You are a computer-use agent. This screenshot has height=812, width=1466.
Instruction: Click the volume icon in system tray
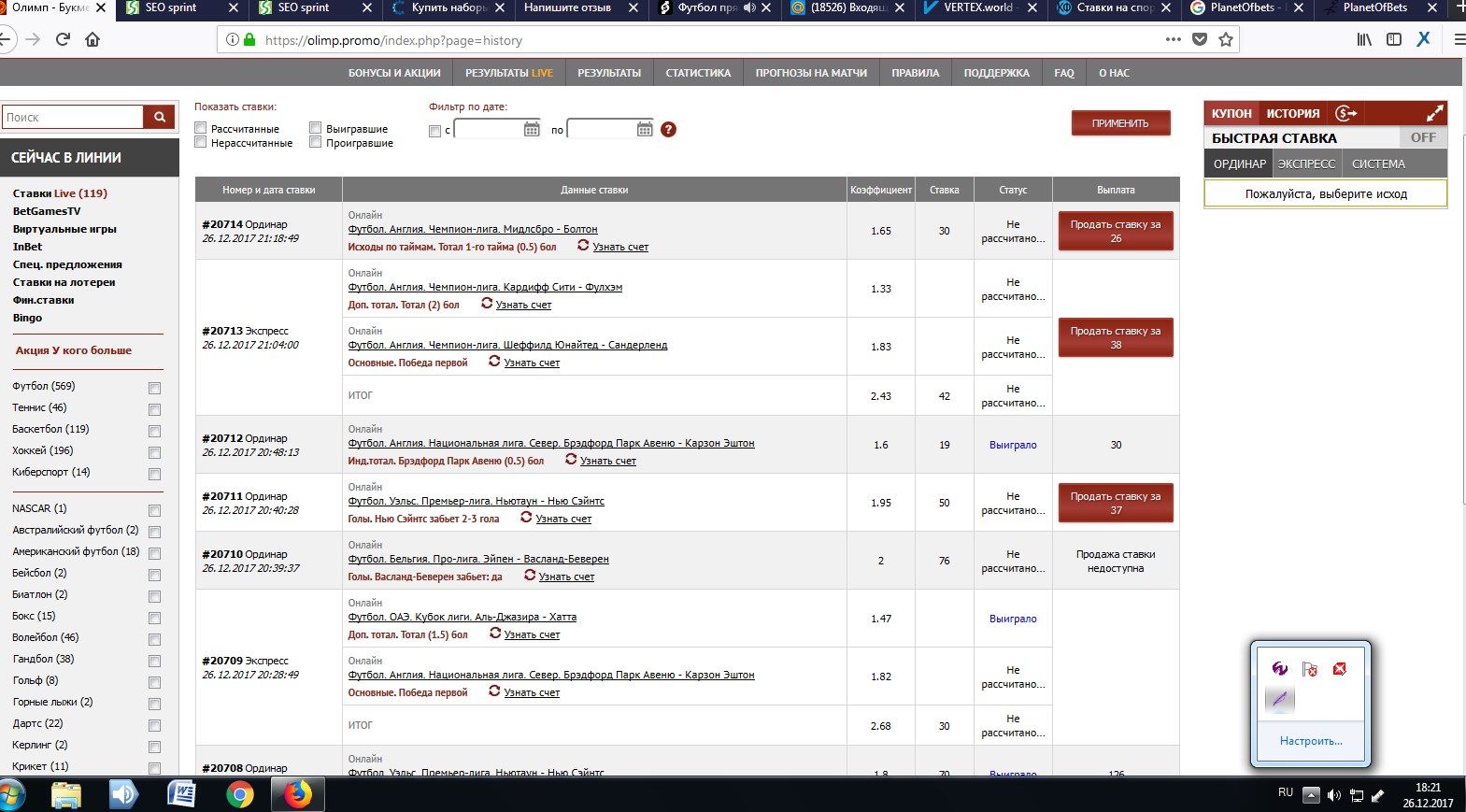coord(1333,795)
